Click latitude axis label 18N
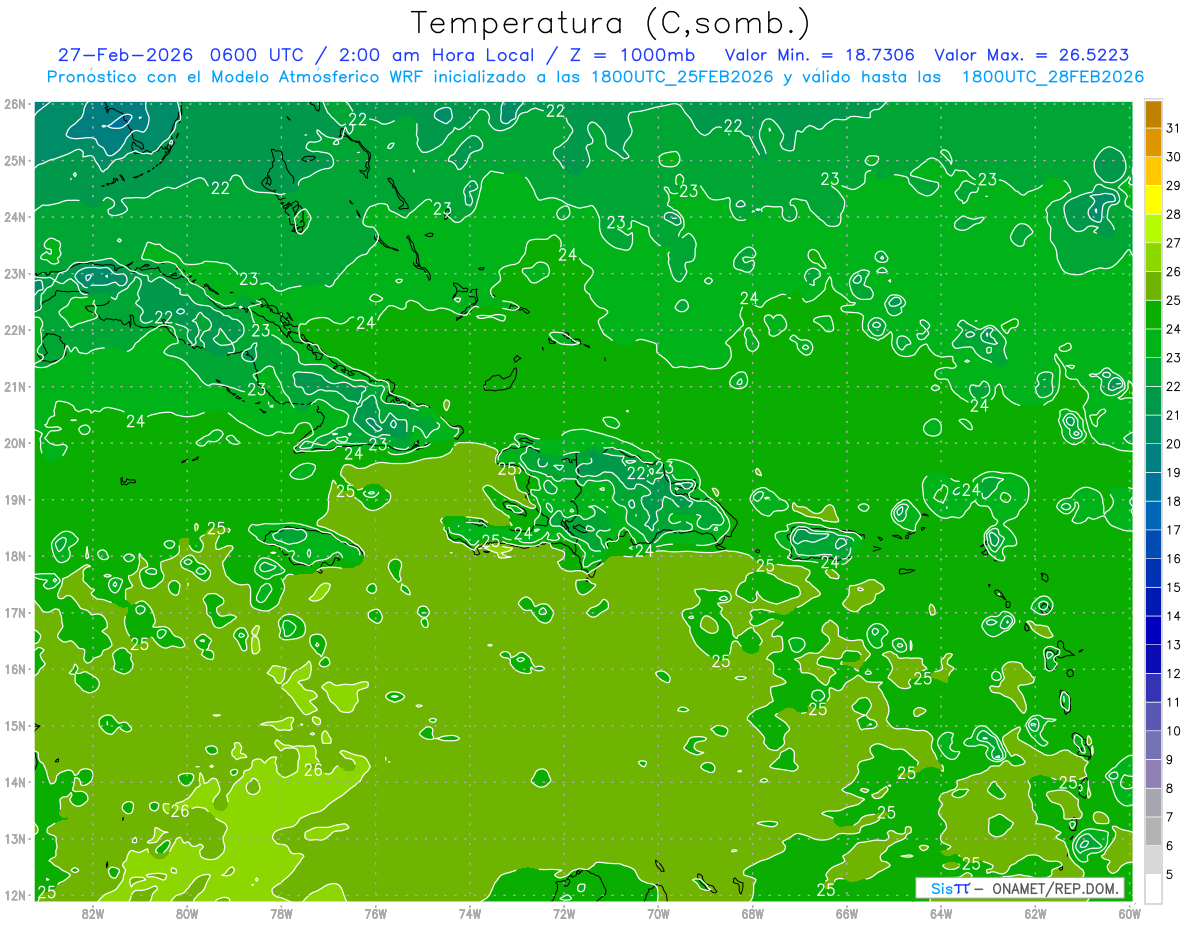Viewport: 1200px width, 927px height. (14, 556)
